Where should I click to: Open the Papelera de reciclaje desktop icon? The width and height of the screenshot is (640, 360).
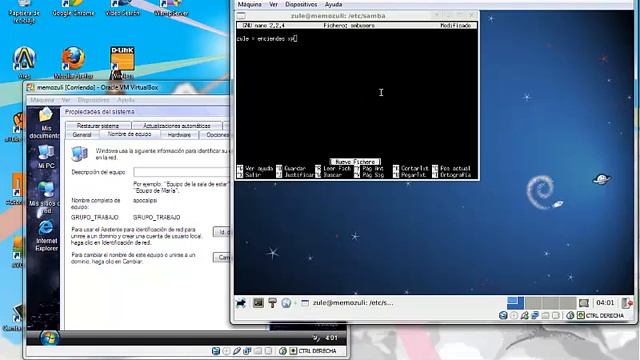point(24,11)
